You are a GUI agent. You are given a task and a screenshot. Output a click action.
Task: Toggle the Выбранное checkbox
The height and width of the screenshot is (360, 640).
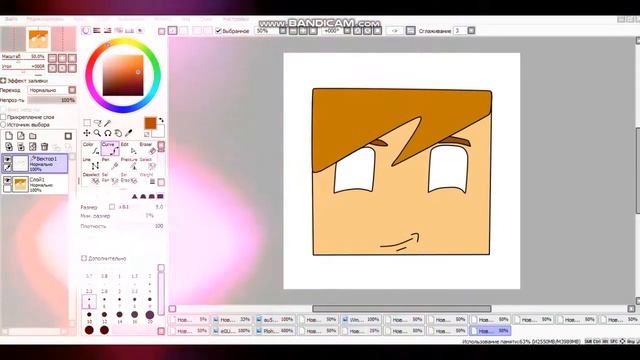(x=218, y=31)
